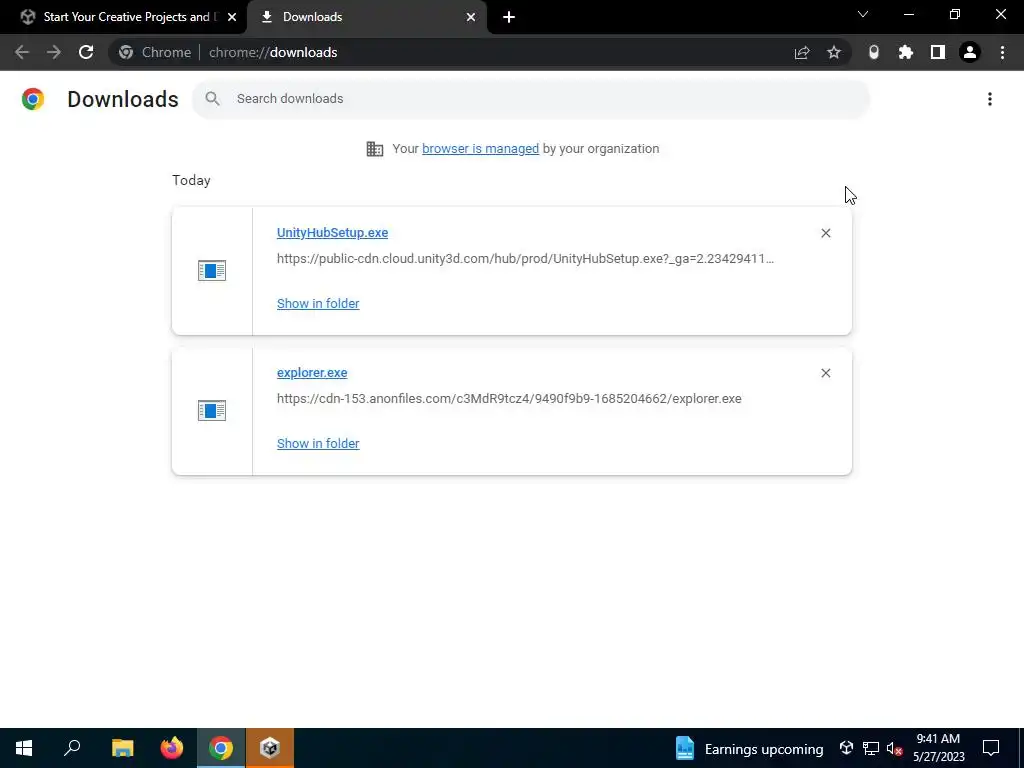Screen dimensions: 1024x768
Task: Click the Today date heading
Action: tap(191, 180)
